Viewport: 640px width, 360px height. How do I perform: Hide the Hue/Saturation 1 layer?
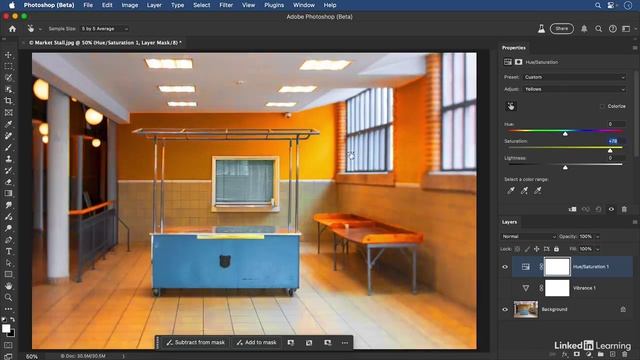coord(505,267)
